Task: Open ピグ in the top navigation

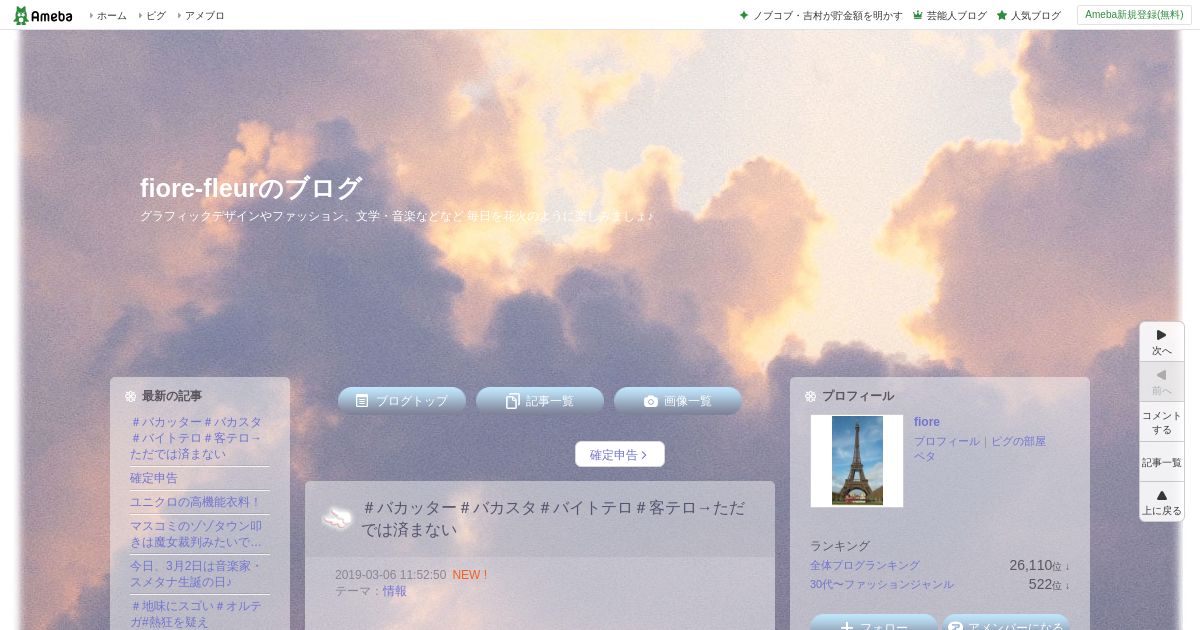Action: coord(156,15)
